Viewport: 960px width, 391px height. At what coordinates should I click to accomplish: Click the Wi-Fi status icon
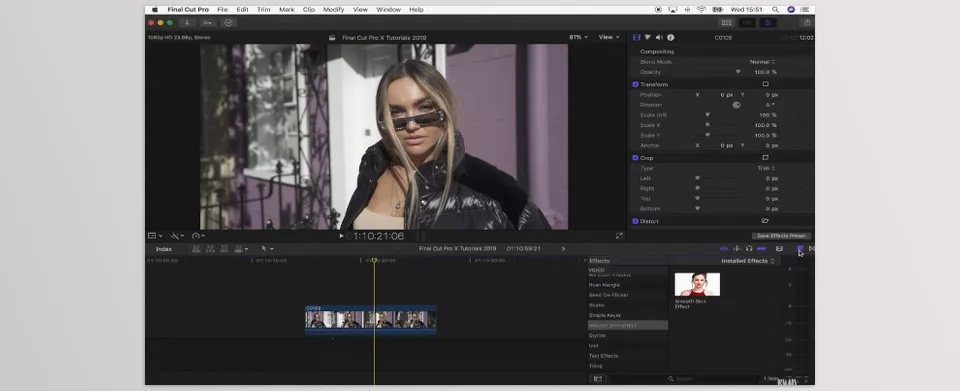[x=702, y=10]
